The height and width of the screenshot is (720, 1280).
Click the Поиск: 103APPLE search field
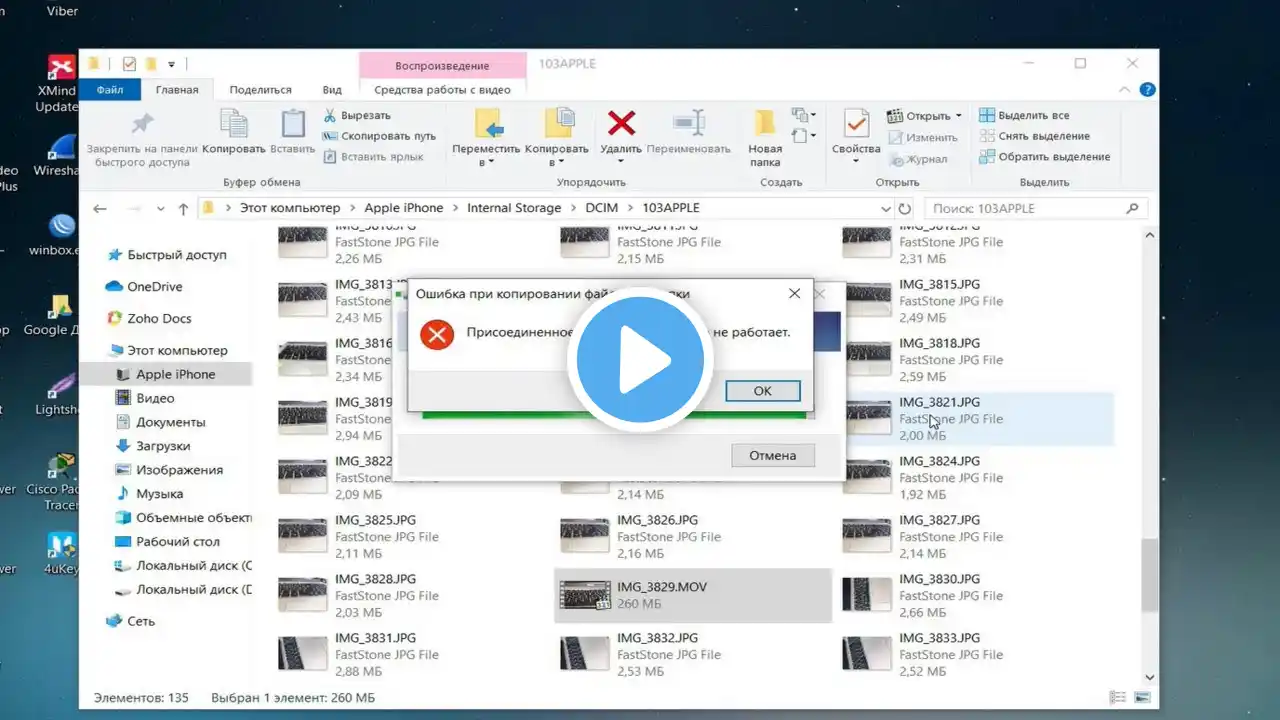click(1034, 208)
